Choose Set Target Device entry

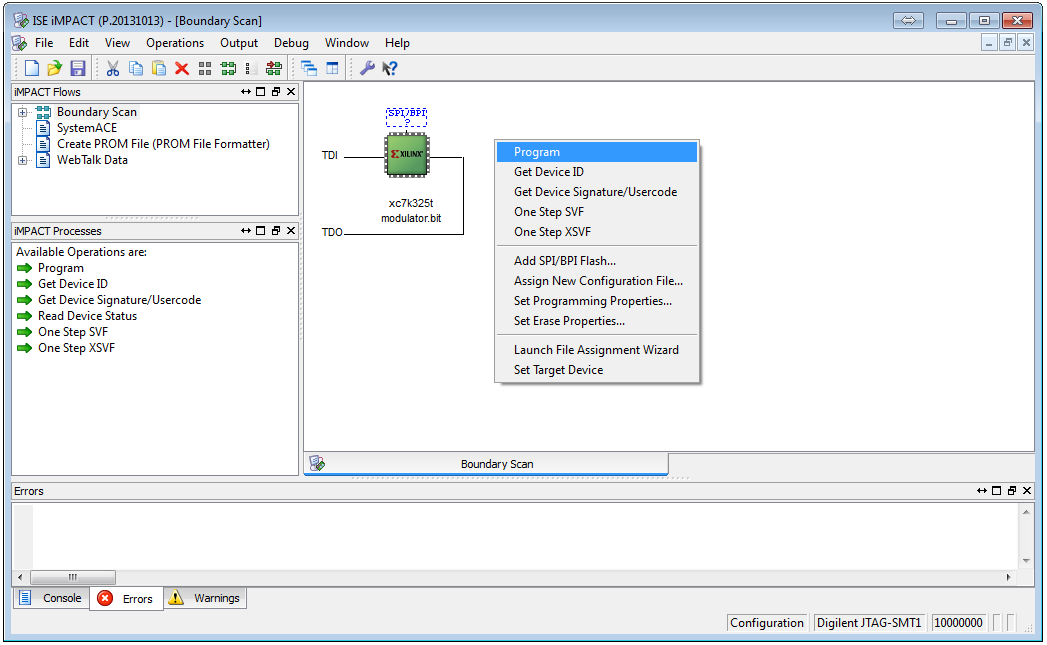[597, 370]
